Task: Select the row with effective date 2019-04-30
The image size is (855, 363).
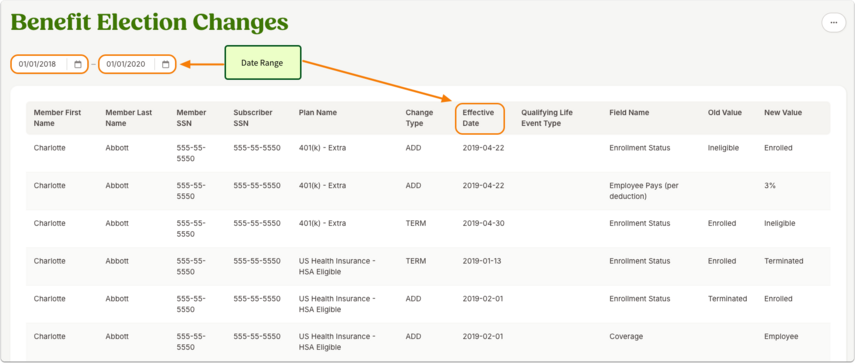Action: tap(428, 229)
